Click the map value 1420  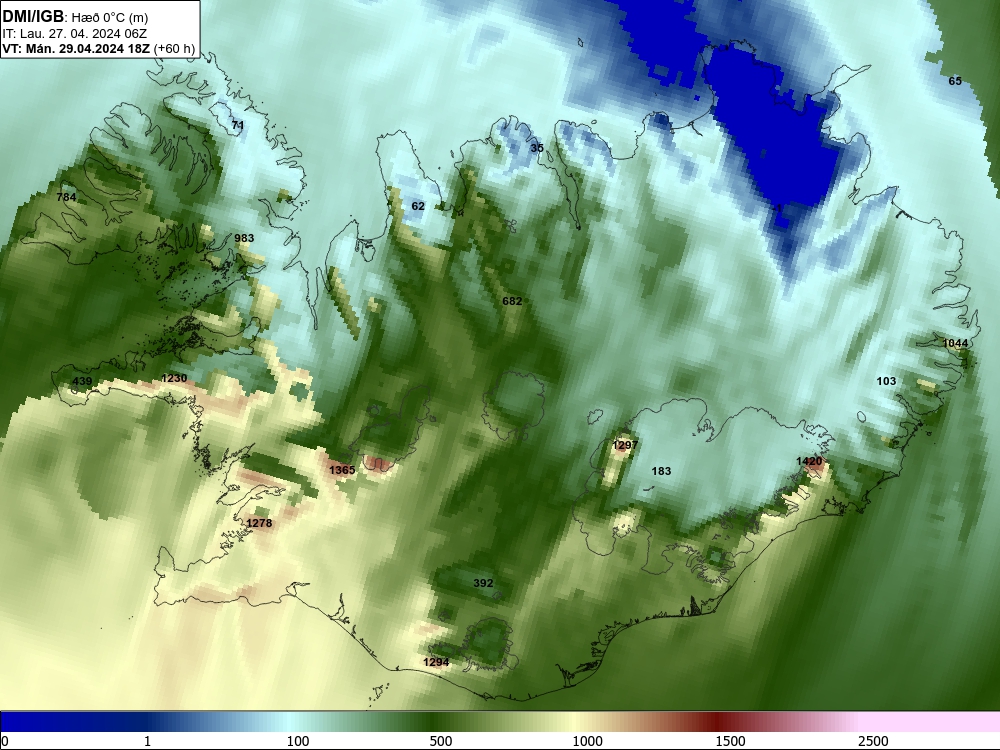coord(809,461)
